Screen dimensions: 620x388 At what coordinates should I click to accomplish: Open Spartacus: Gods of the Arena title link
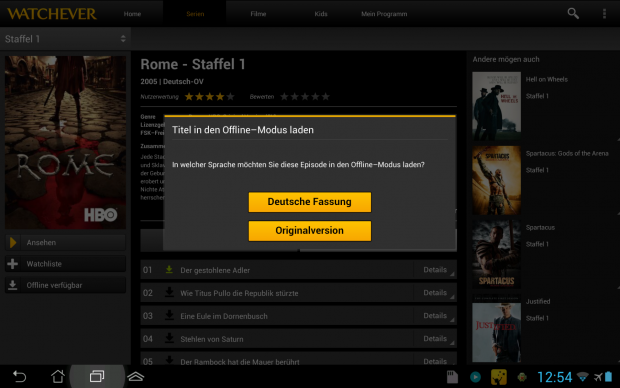coord(567,153)
